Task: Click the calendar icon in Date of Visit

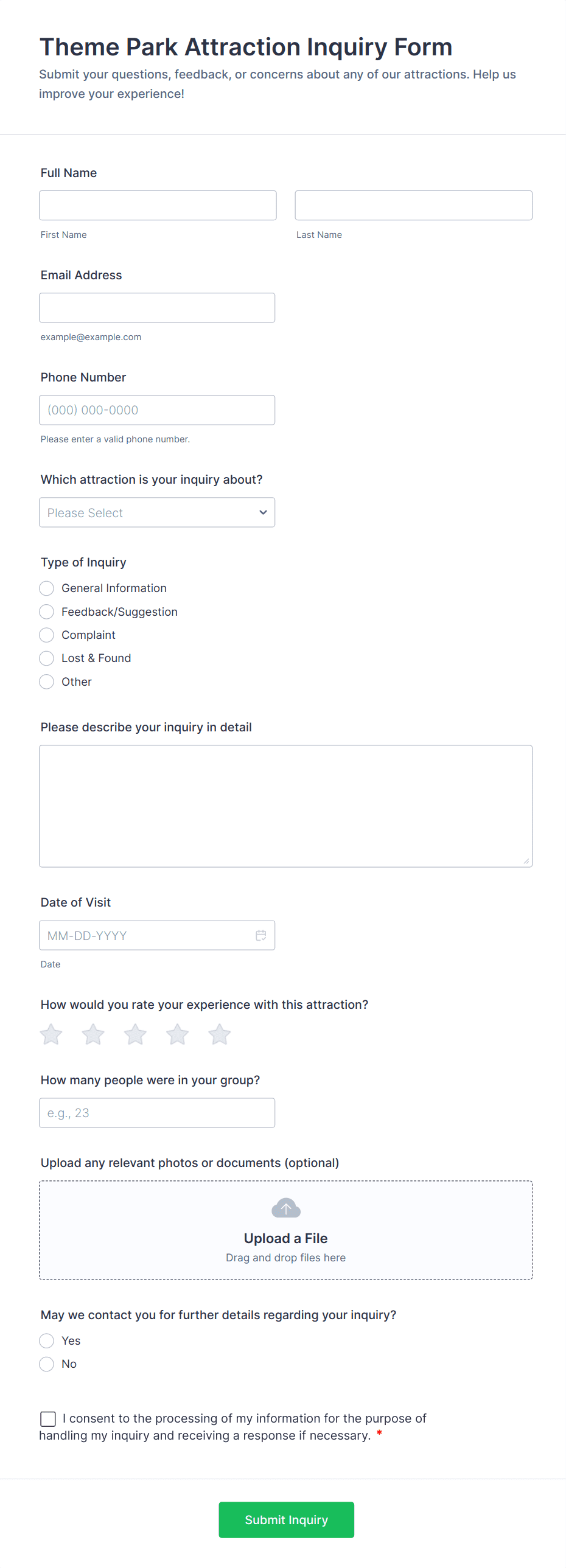Action: click(x=260, y=935)
